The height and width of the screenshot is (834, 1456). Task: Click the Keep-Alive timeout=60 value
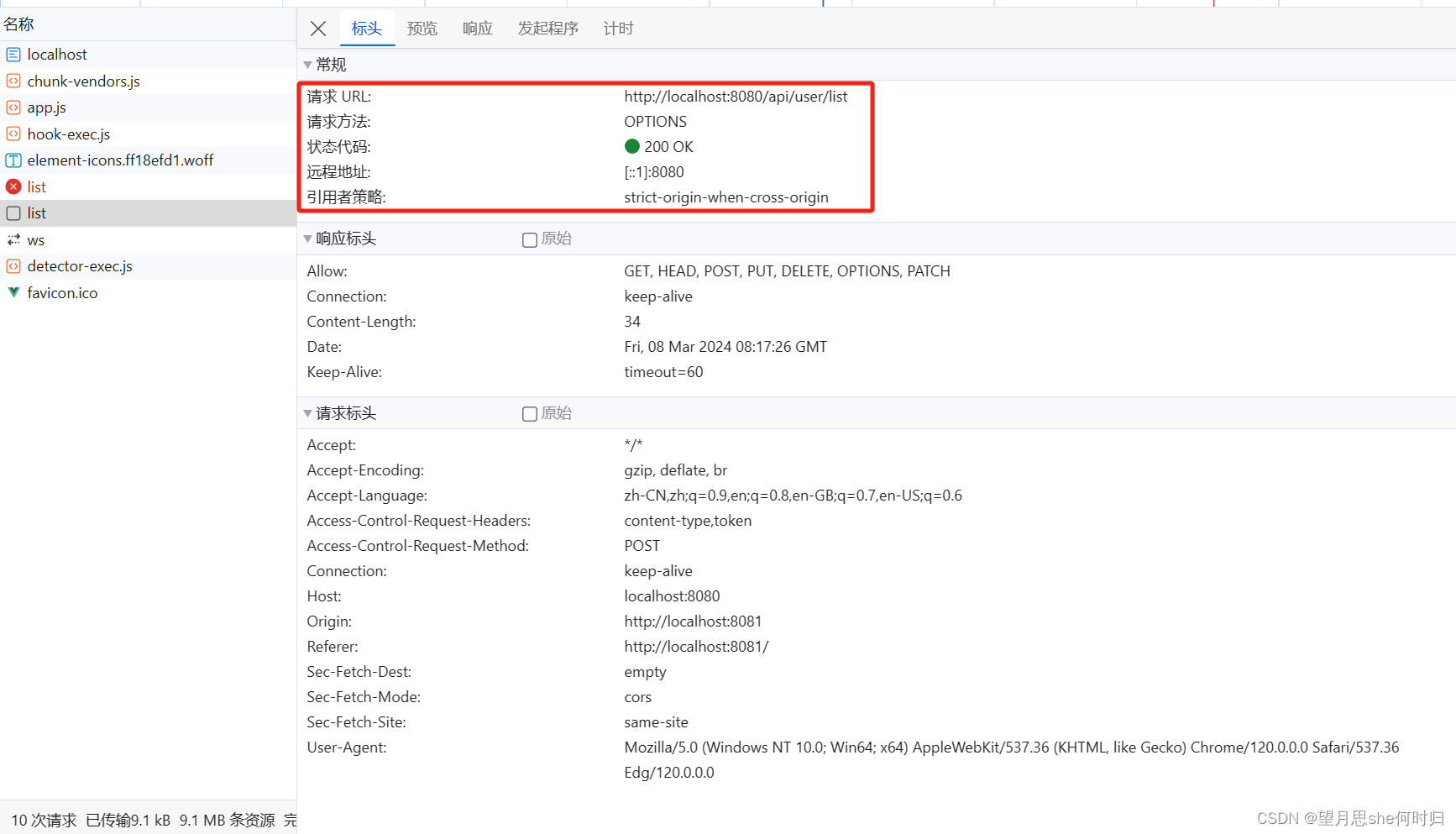point(663,372)
